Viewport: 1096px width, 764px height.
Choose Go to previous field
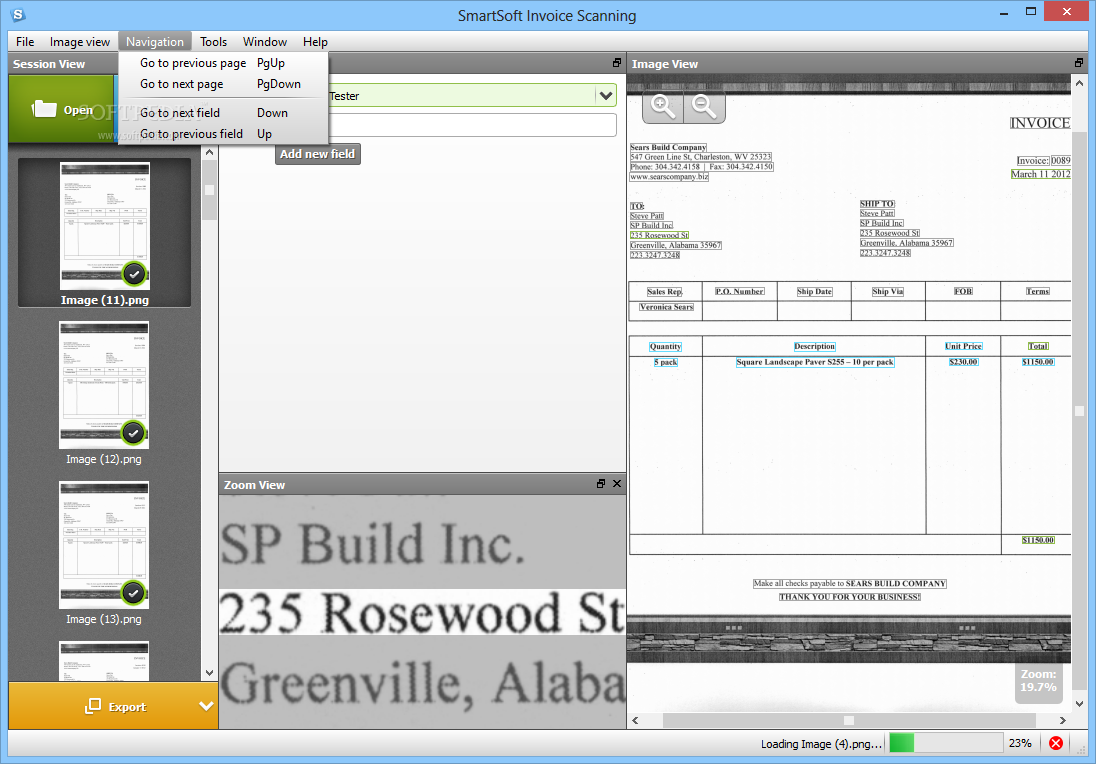(x=223, y=134)
